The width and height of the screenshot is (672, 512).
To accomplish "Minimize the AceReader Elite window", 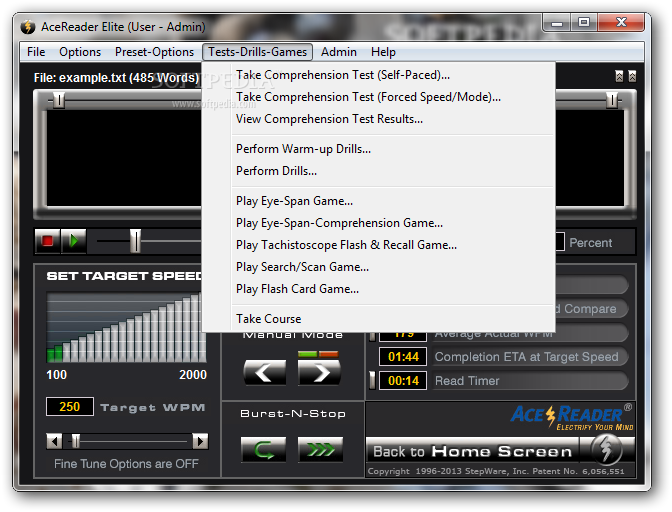I will (x=557, y=23).
